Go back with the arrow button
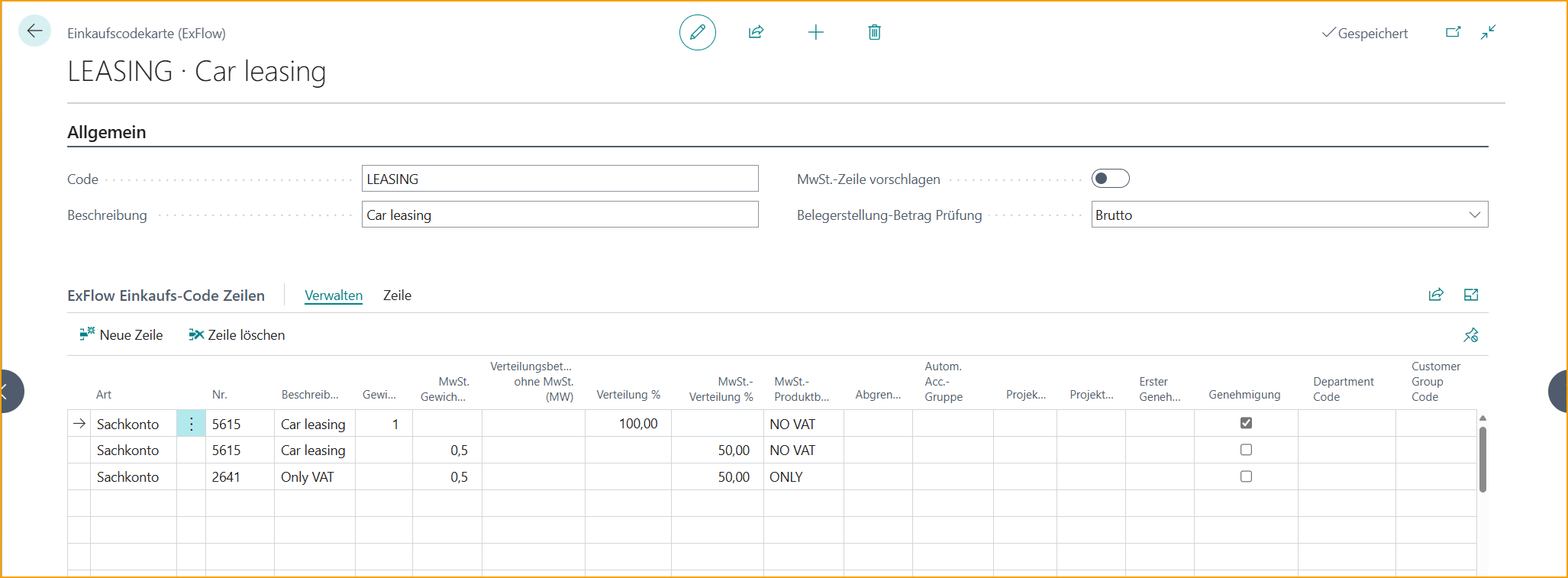 coord(34,31)
